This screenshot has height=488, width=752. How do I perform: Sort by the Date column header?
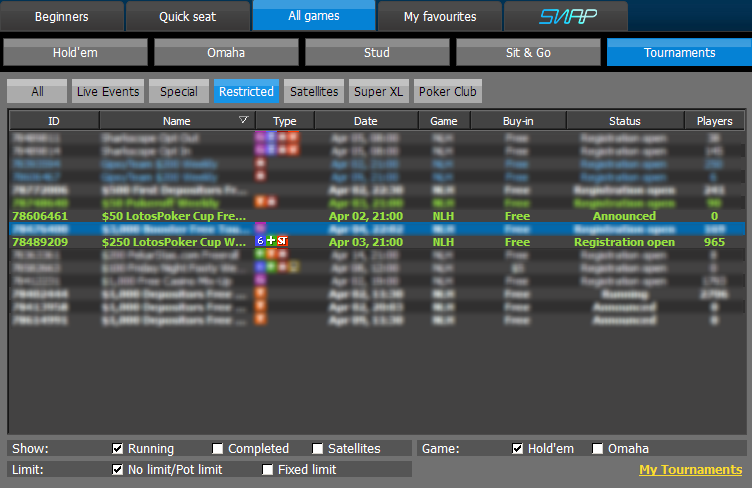pyautogui.click(x=366, y=121)
